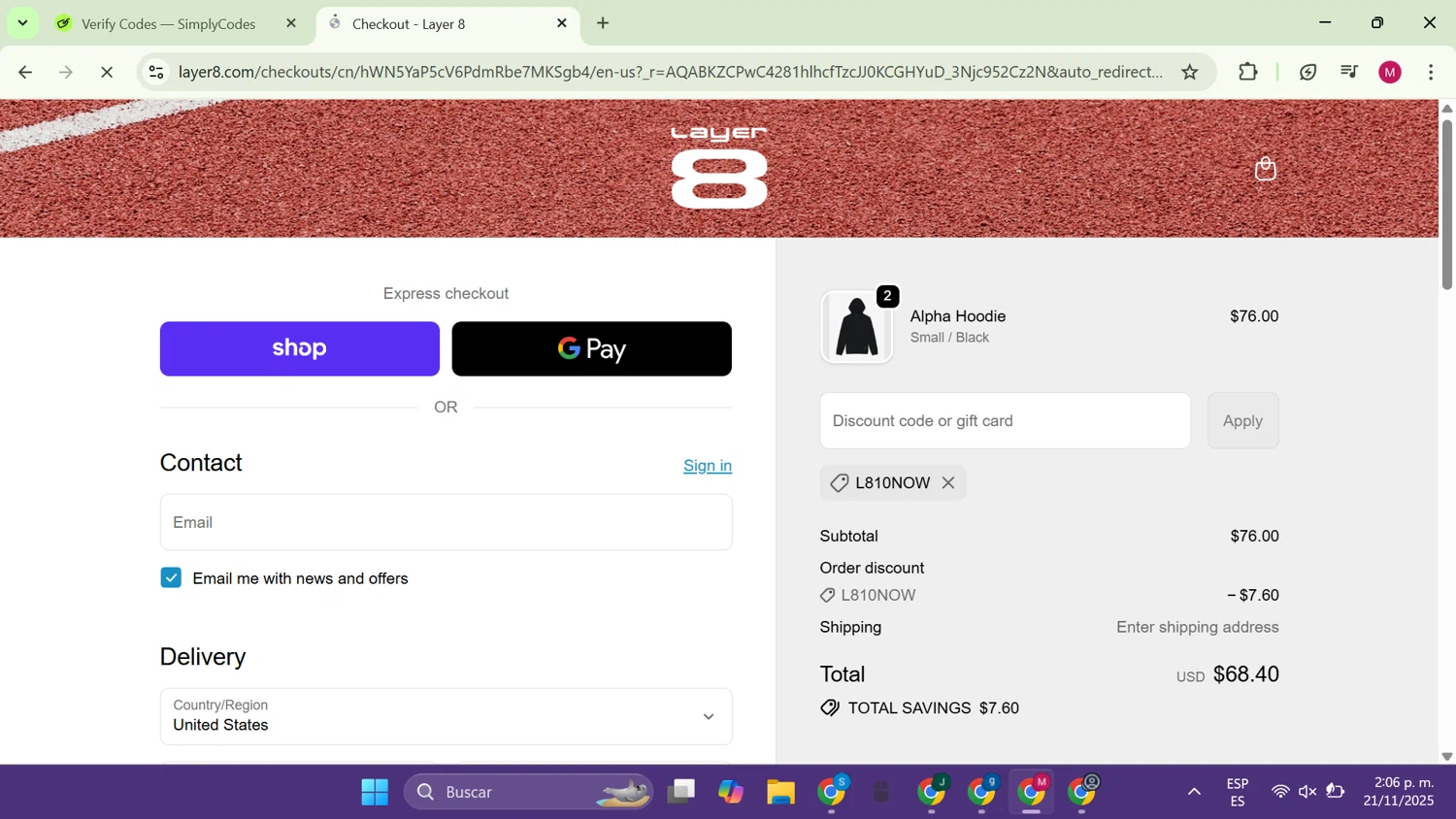Pay with Google Pay express button
Screen dimensions: 1456x819
(592, 348)
